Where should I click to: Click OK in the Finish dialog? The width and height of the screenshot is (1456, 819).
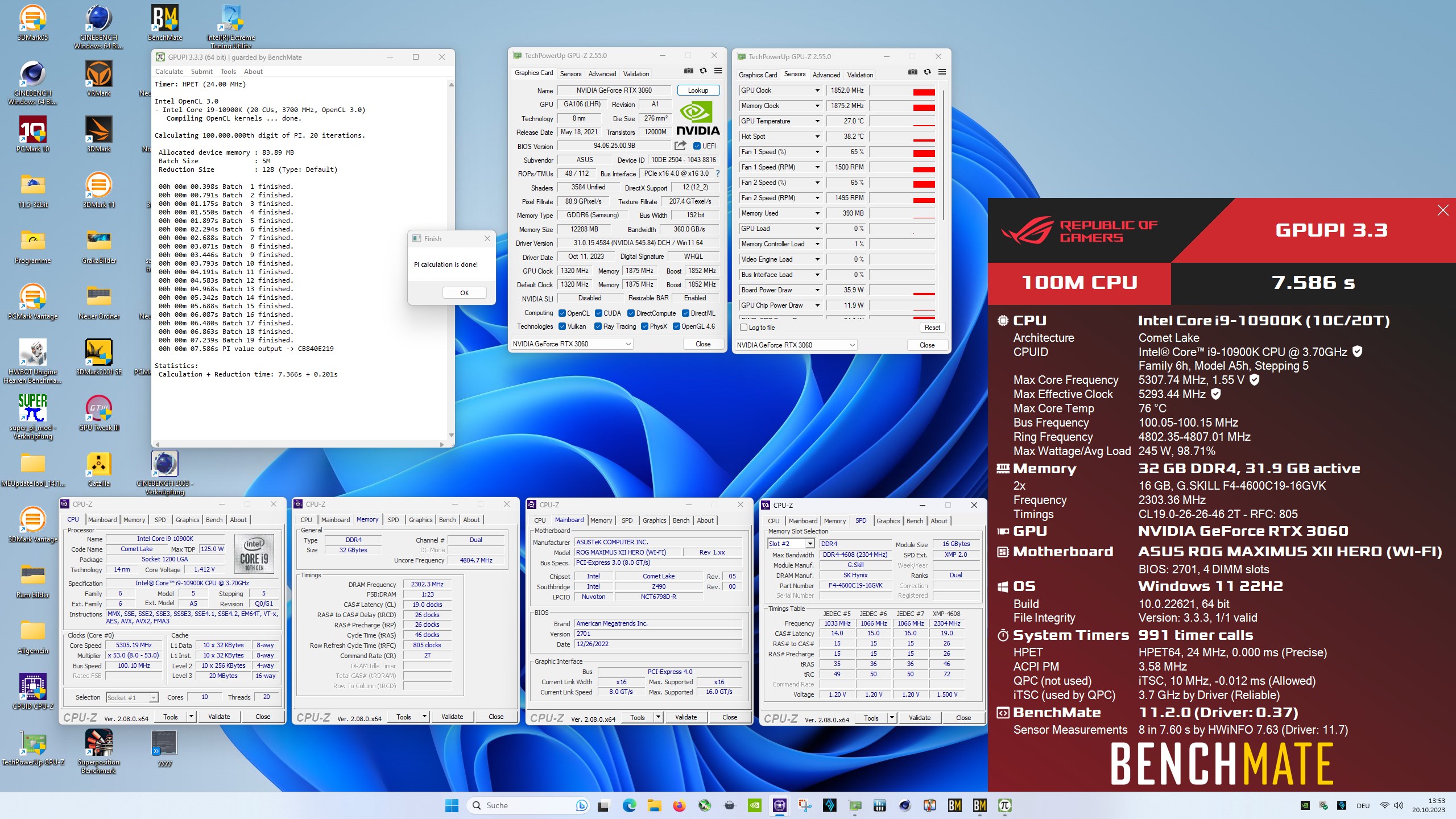(464, 293)
